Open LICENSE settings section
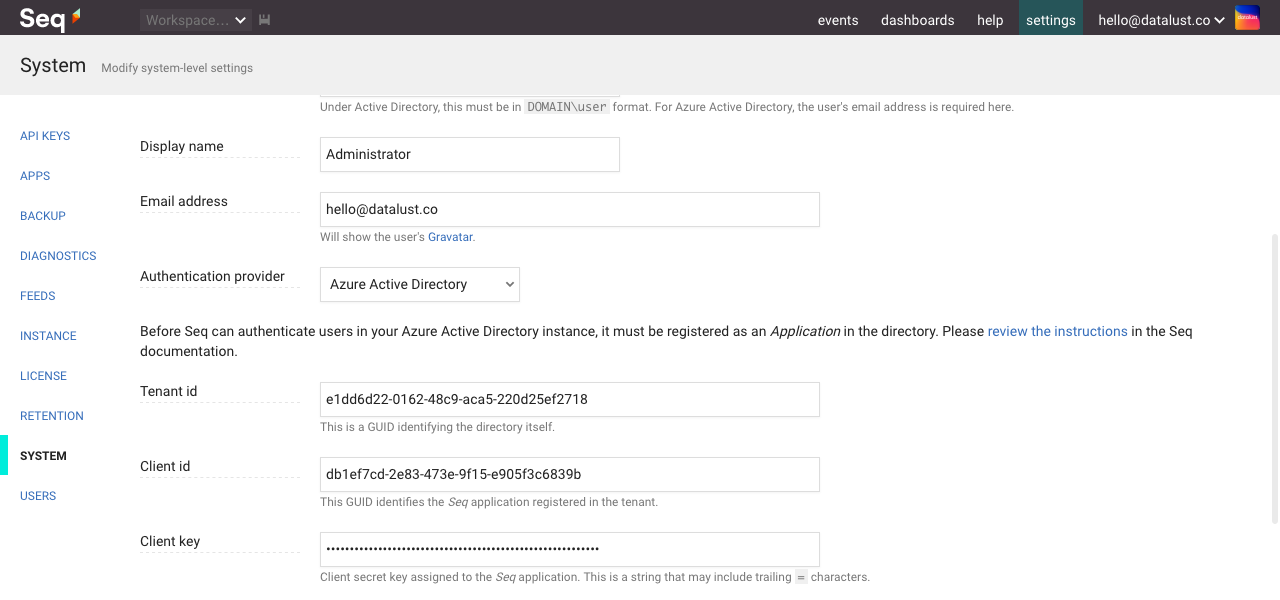The image size is (1280, 600). [43, 376]
